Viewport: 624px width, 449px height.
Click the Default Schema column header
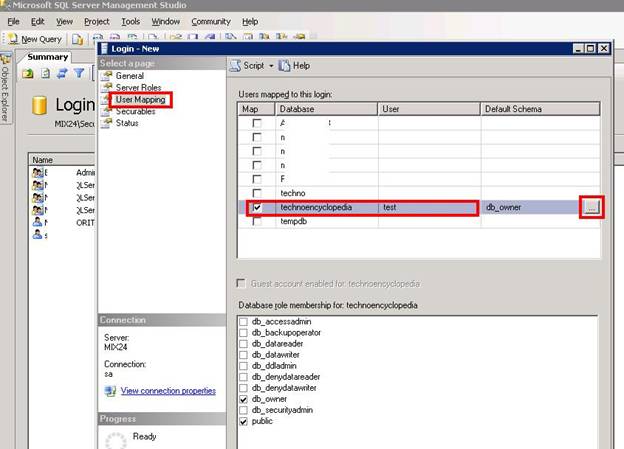pos(540,109)
